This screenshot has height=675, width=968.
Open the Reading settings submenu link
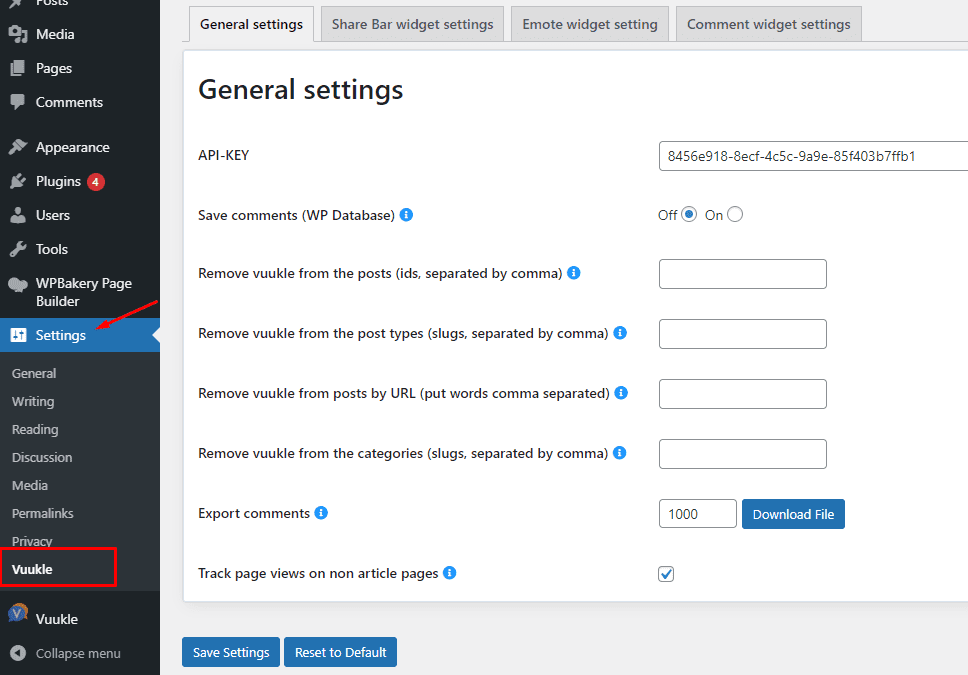(35, 429)
